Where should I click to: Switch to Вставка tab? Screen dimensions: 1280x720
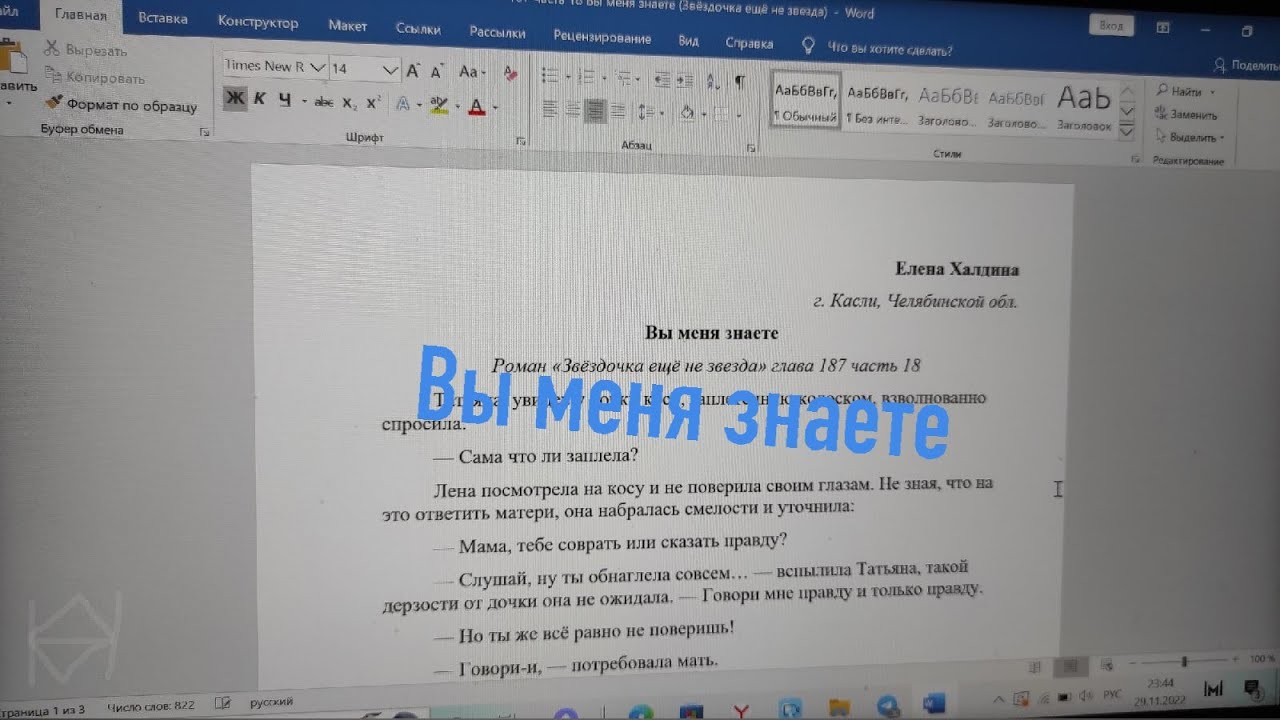pos(162,19)
